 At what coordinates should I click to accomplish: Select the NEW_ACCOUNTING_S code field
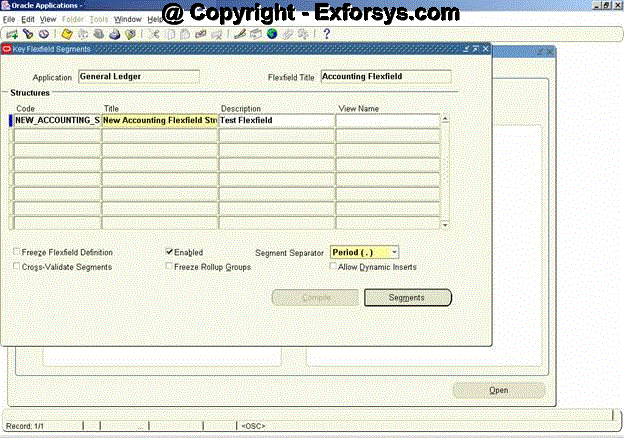57,120
